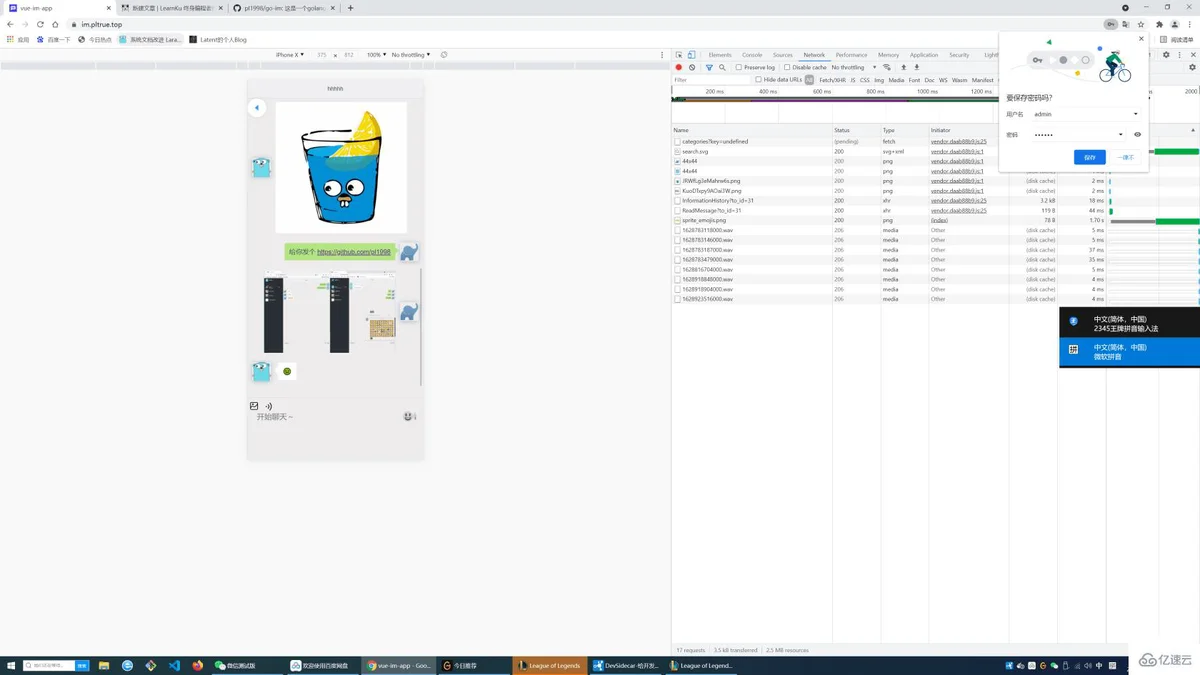
Task: Toggle the network filter funnel icon
Action: pyautogui.click(x=709, y=67)
